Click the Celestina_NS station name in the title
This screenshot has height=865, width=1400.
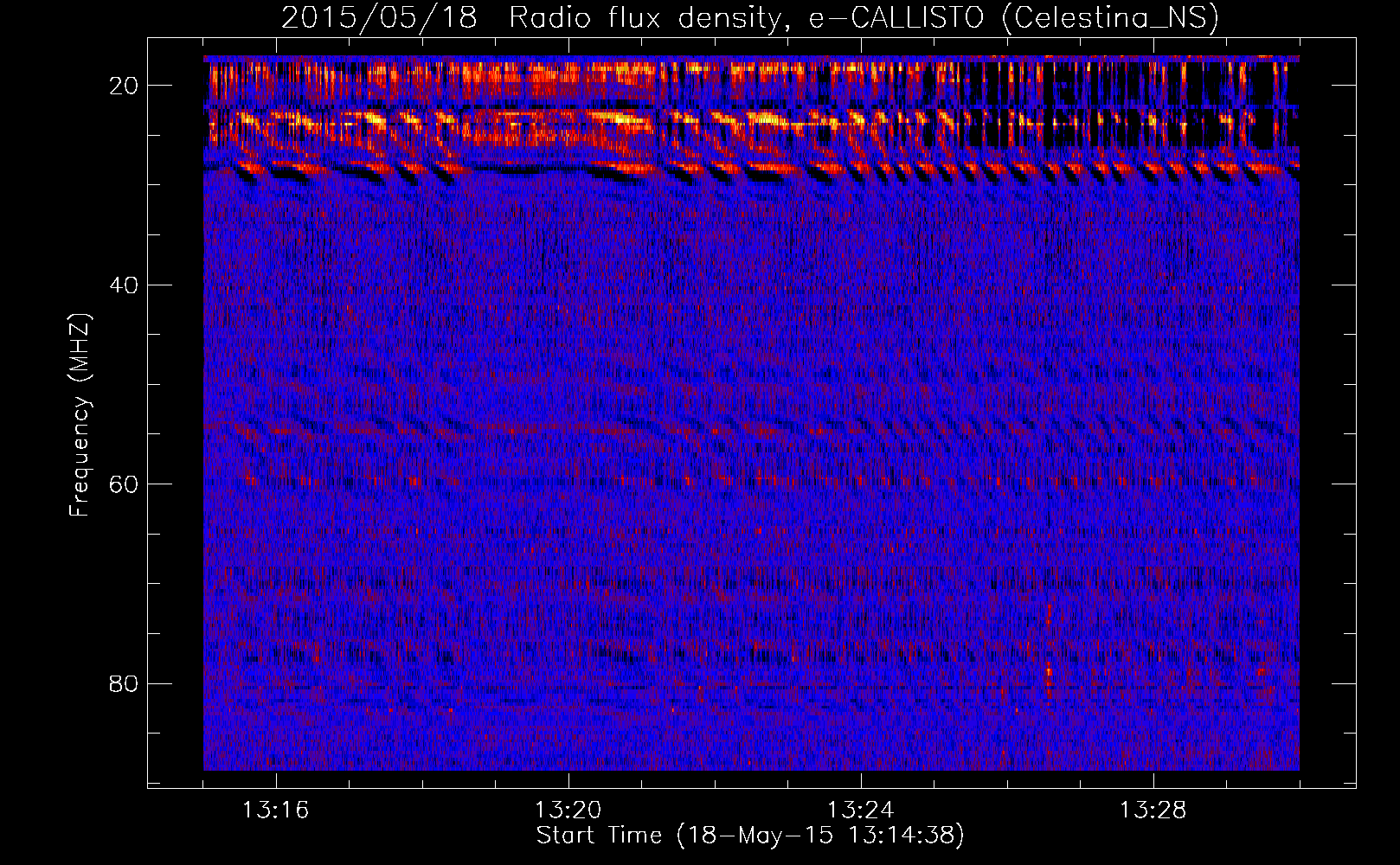click(x=1109, y=18)
